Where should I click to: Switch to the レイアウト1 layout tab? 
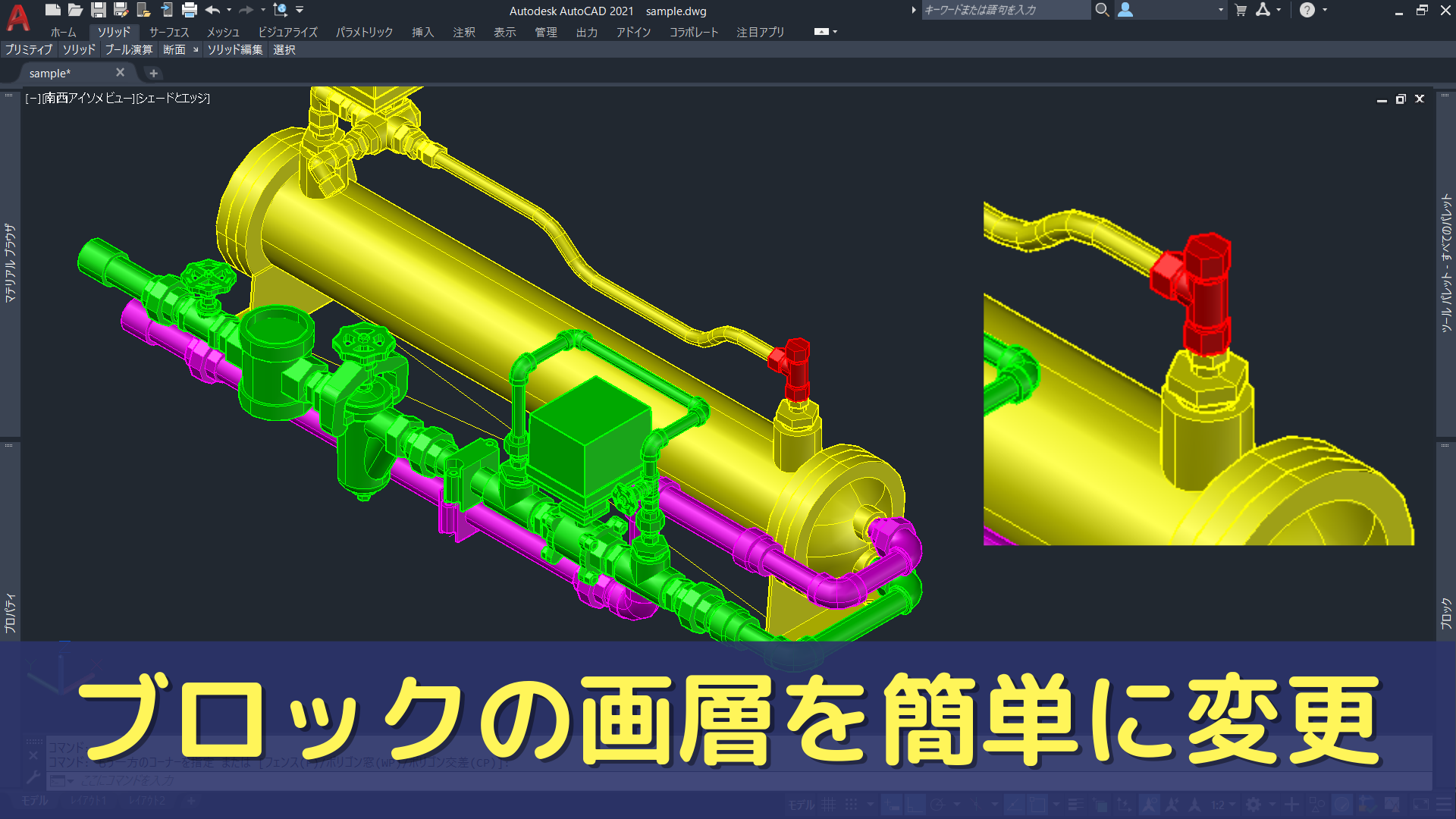click(x=89, y=800)
